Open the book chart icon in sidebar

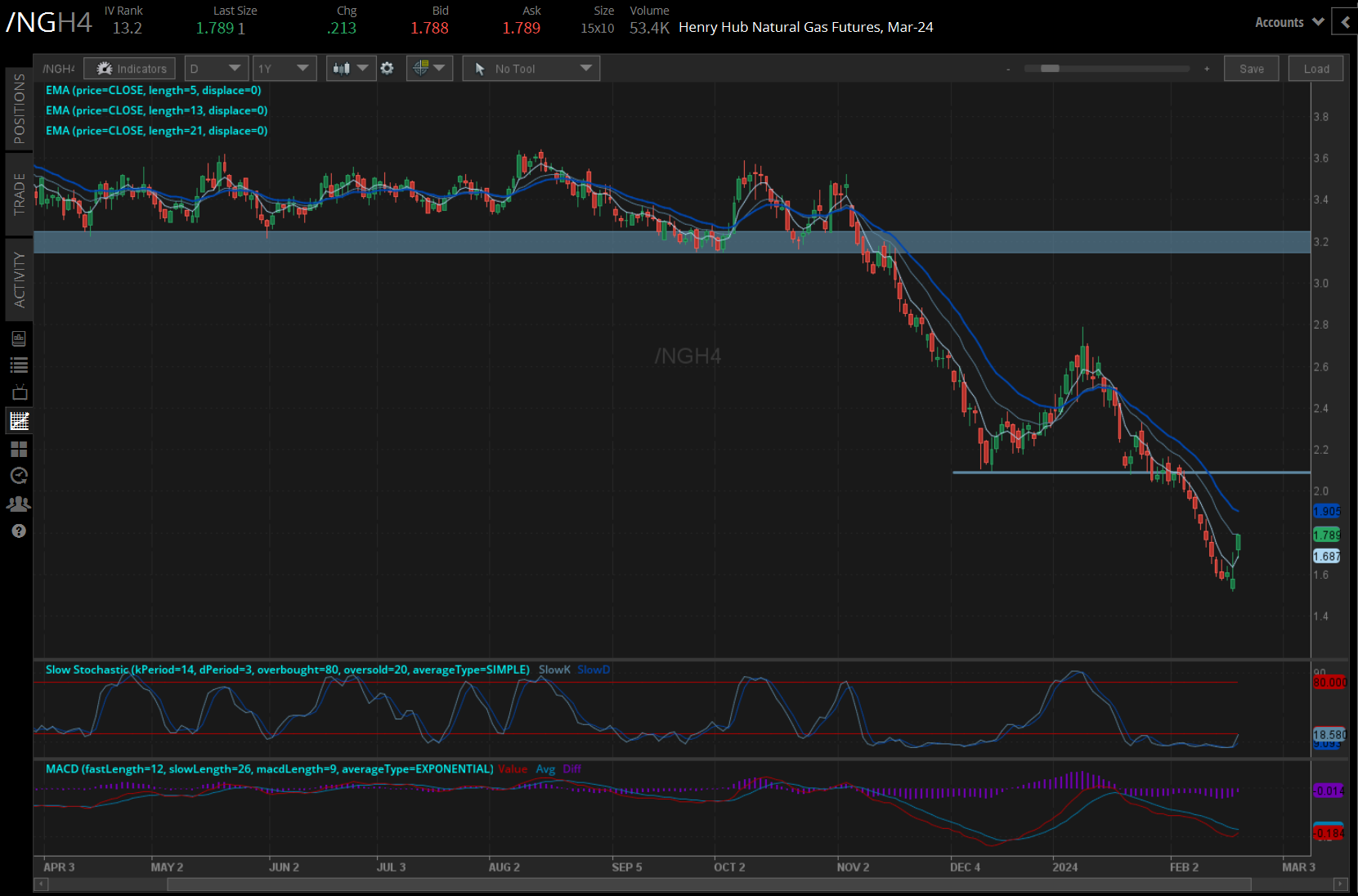(x=19, y=338)
